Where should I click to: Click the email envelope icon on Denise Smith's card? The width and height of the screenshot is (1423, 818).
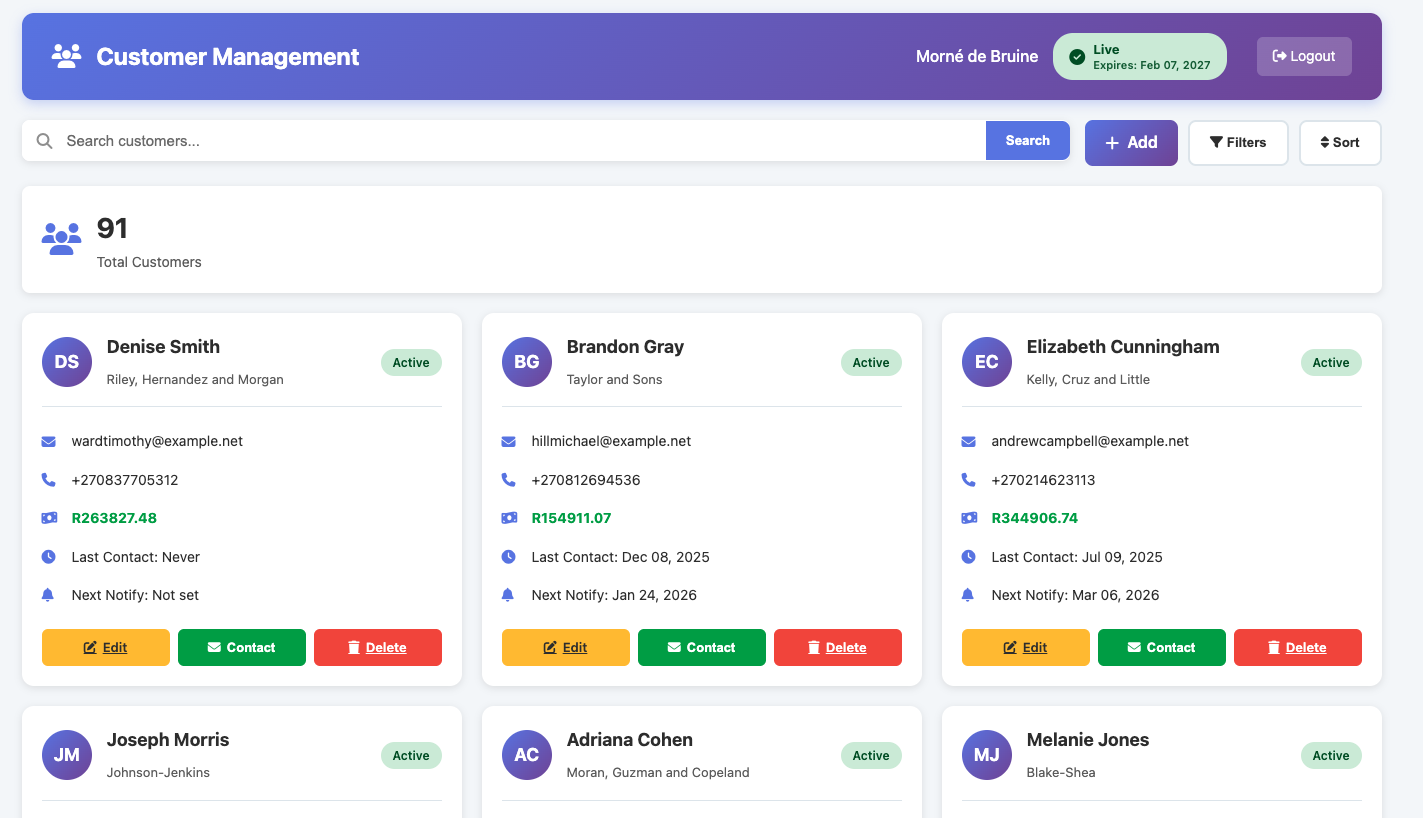pos(48,440)
